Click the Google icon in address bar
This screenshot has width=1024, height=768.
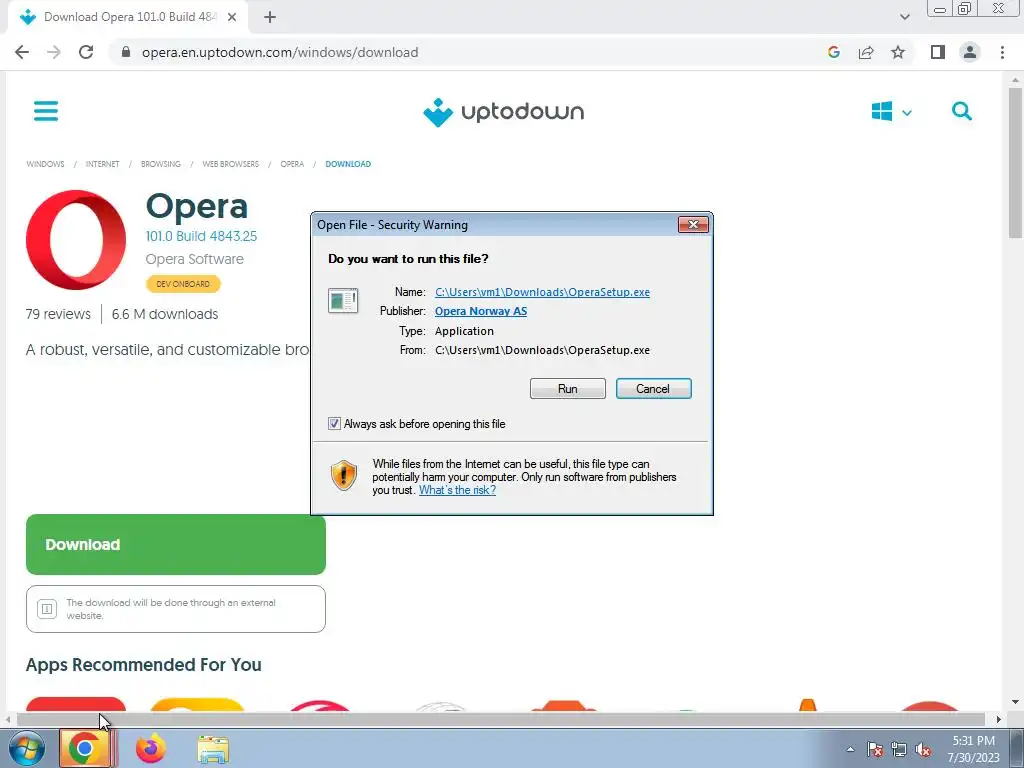click(833, 52)
